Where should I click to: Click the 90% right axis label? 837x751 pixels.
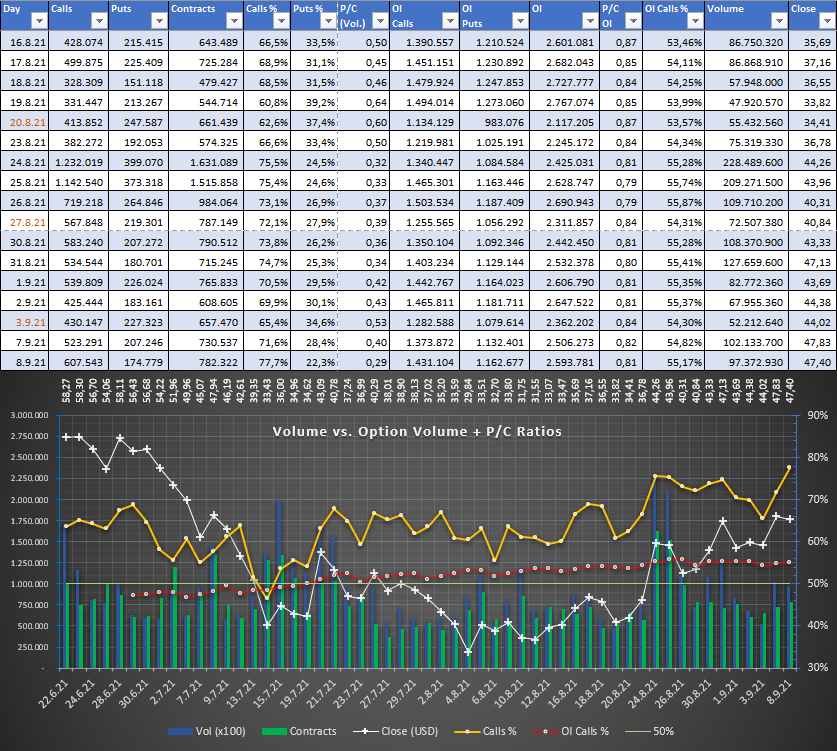(817, 415)
